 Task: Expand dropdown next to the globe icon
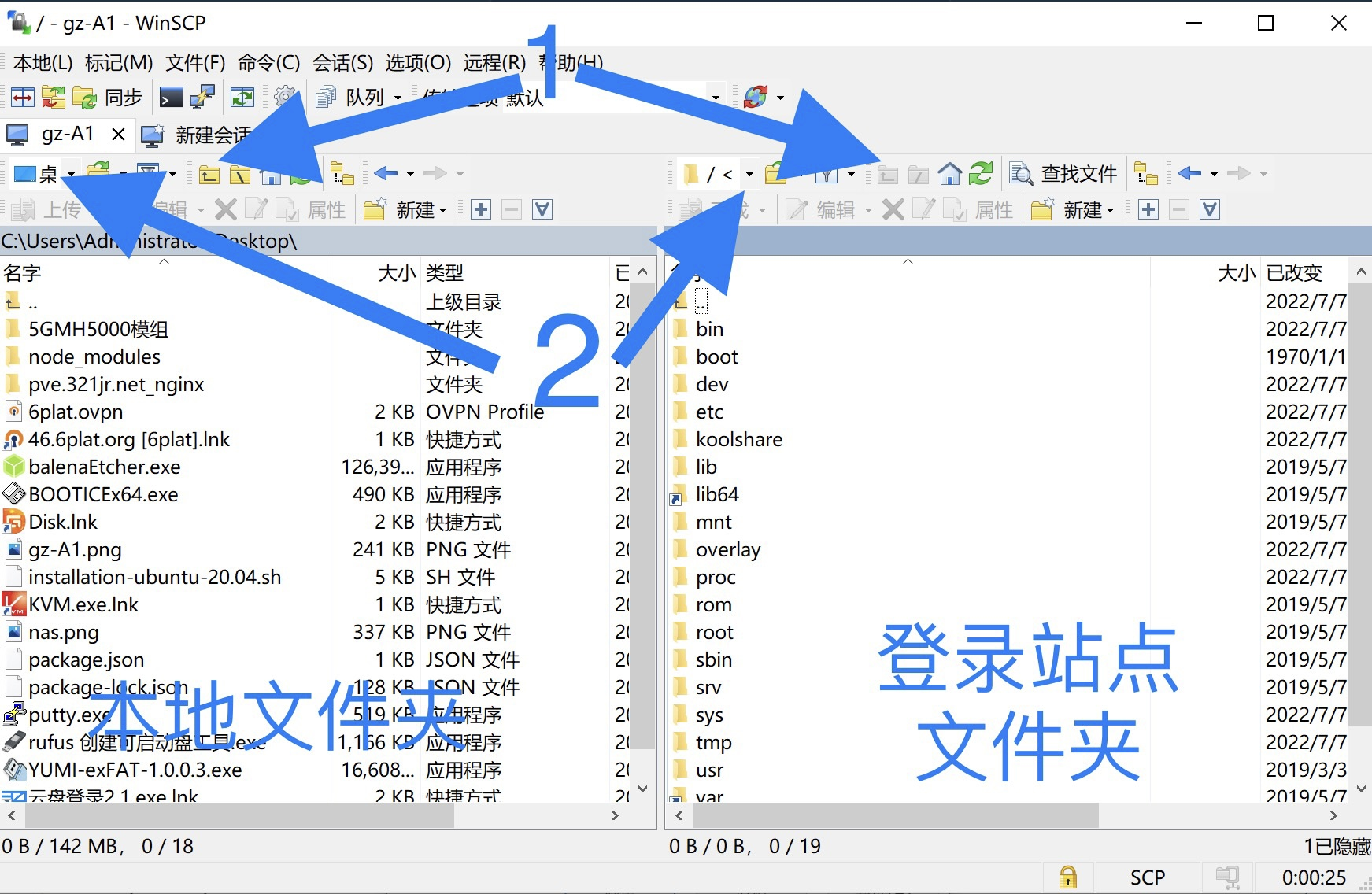(780, 98)
